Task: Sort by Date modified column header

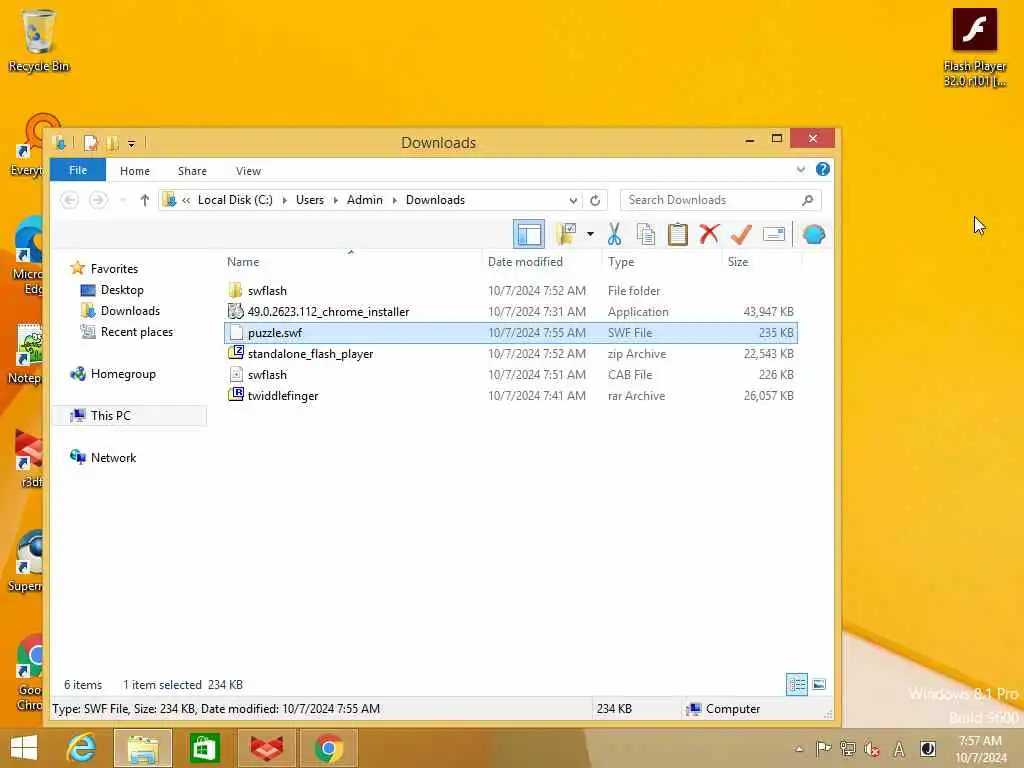Action: click(525, 261)
